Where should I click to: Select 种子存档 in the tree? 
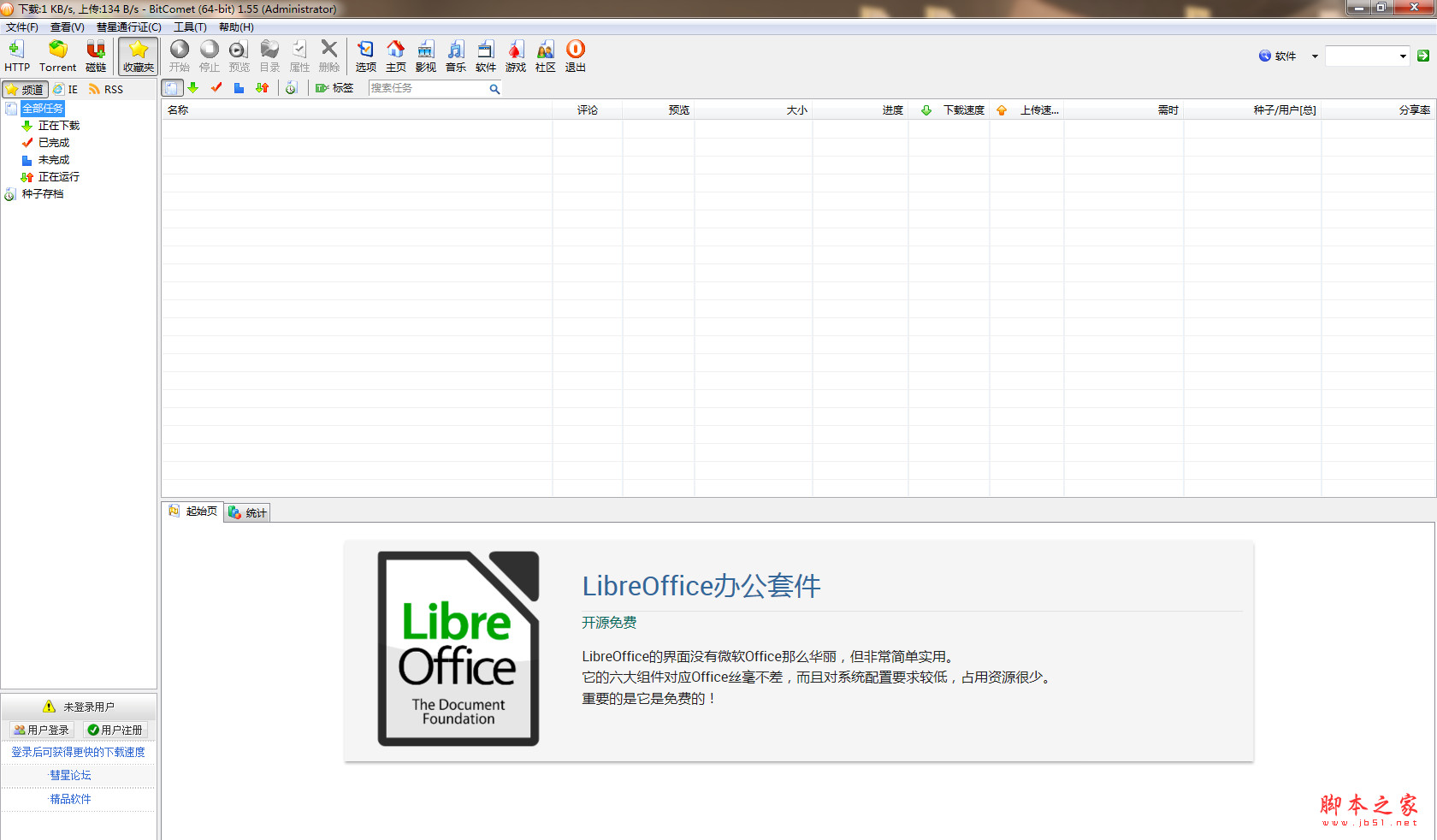[x=43, y=194]
